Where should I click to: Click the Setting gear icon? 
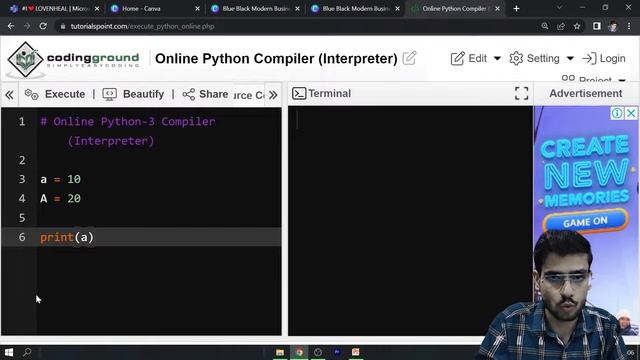click(x=516, y=58)
